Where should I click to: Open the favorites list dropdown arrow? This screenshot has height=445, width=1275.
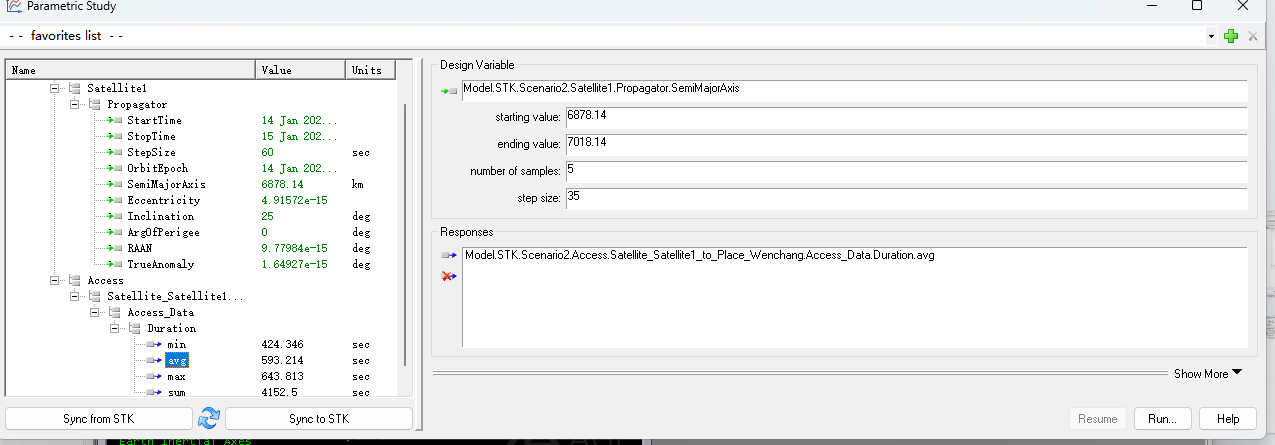click(1211, 36)
